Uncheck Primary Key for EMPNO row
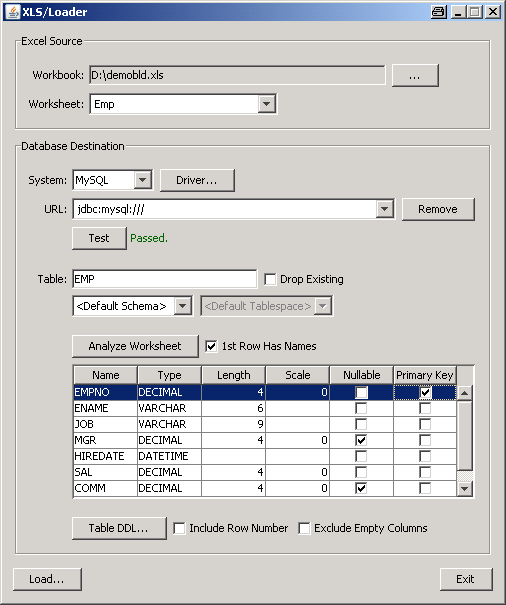The width and height of the screenshot is (506, 605). point(425,392)
